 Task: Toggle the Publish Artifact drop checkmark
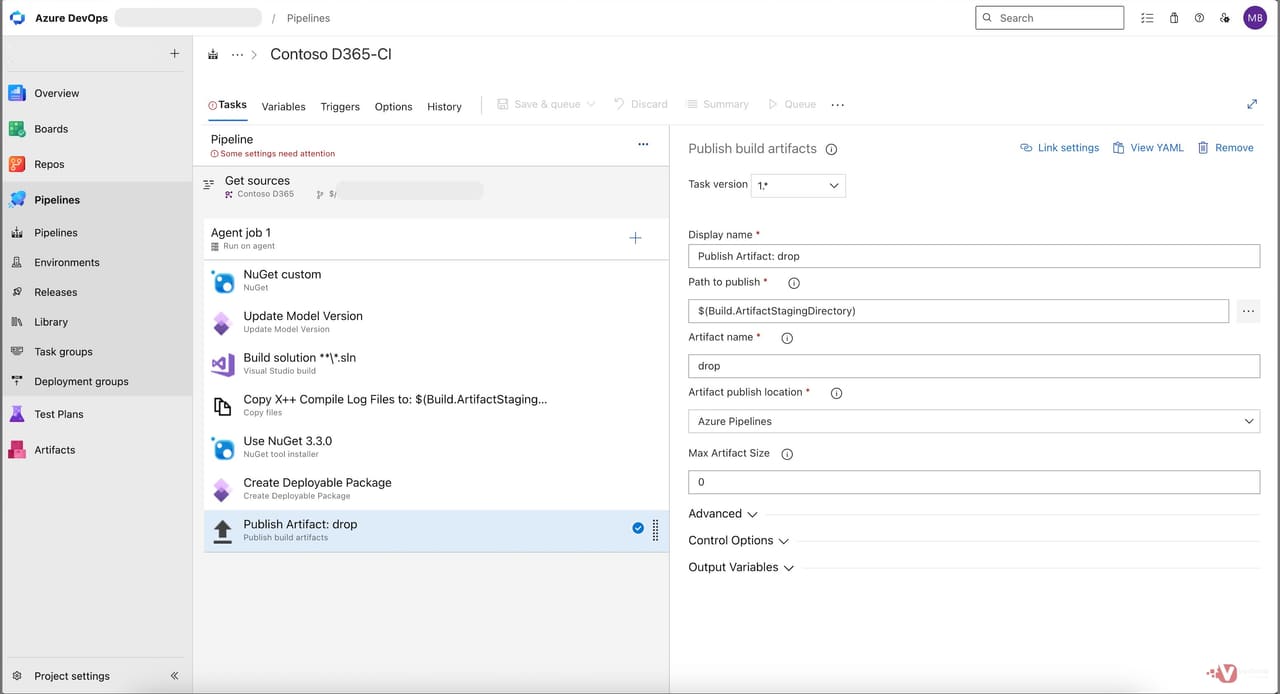click(x=638, y=528)
